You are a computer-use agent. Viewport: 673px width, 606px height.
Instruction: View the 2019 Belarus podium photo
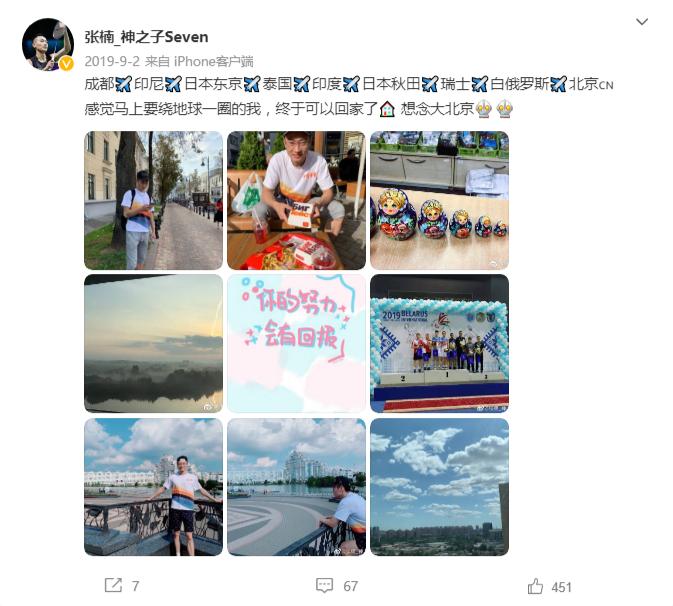(x=439, y=343)
